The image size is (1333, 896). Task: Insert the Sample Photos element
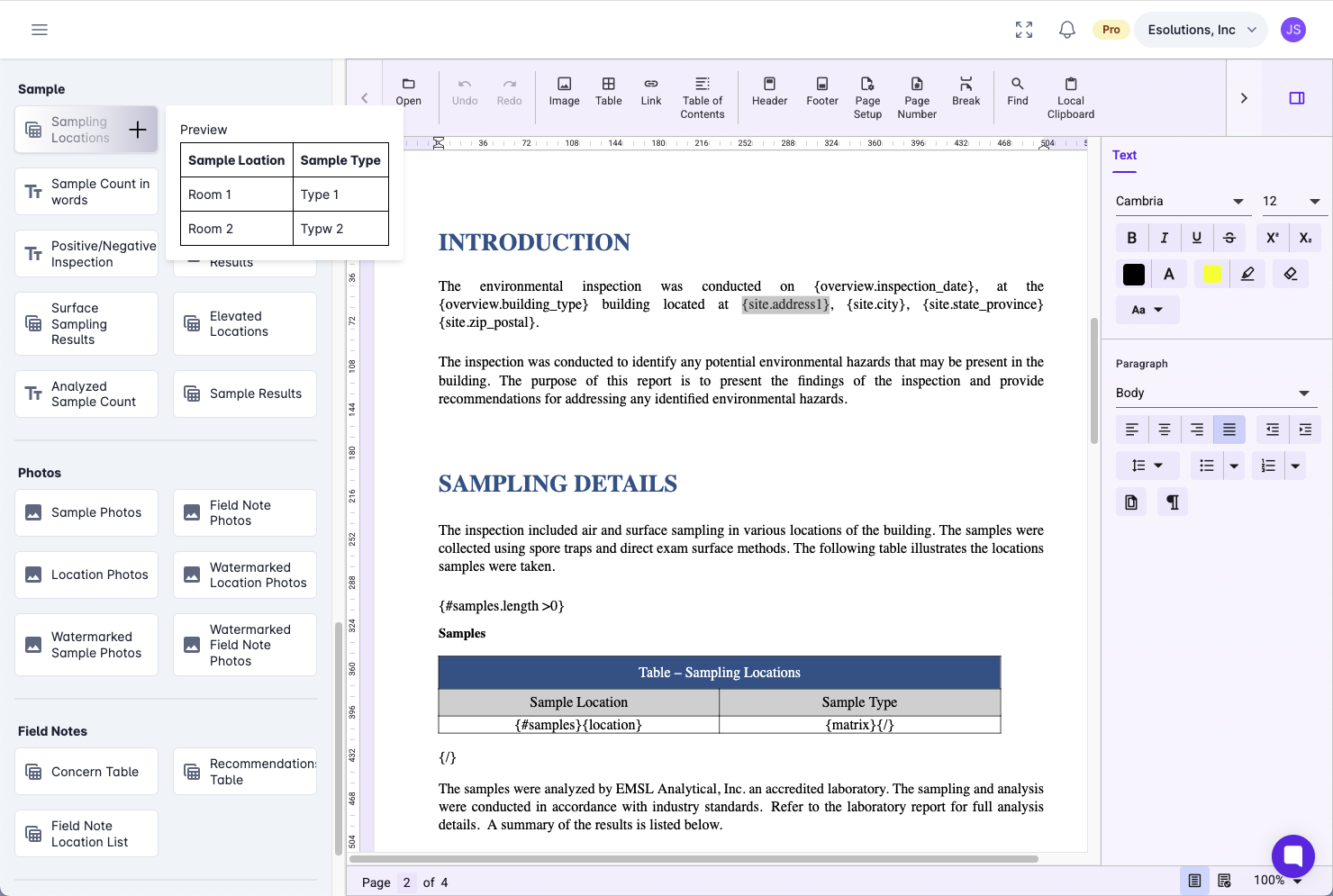click(86, 512)
